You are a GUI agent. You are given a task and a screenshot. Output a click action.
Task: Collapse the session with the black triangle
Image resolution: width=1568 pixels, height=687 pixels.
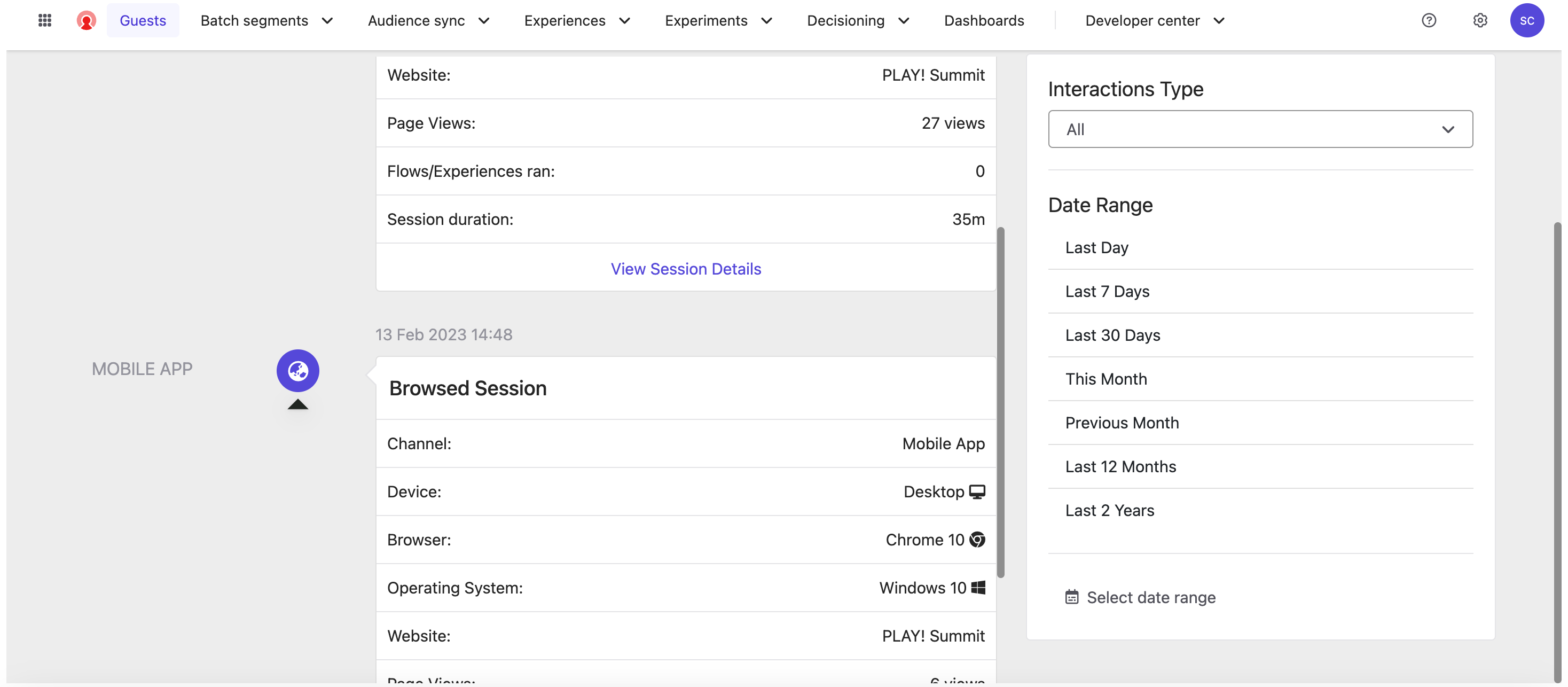point(297,404)
